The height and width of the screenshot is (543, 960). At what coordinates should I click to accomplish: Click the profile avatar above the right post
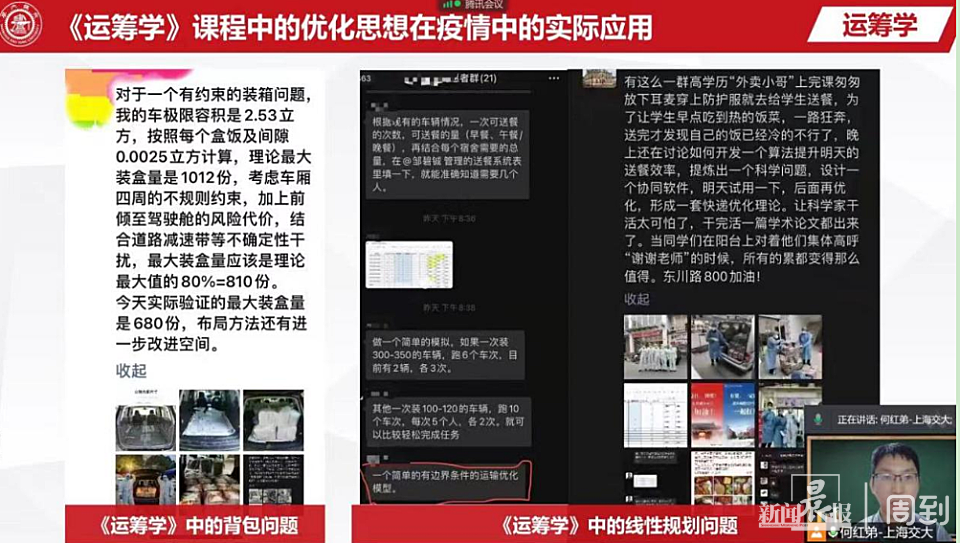click(x=599, y=78)
